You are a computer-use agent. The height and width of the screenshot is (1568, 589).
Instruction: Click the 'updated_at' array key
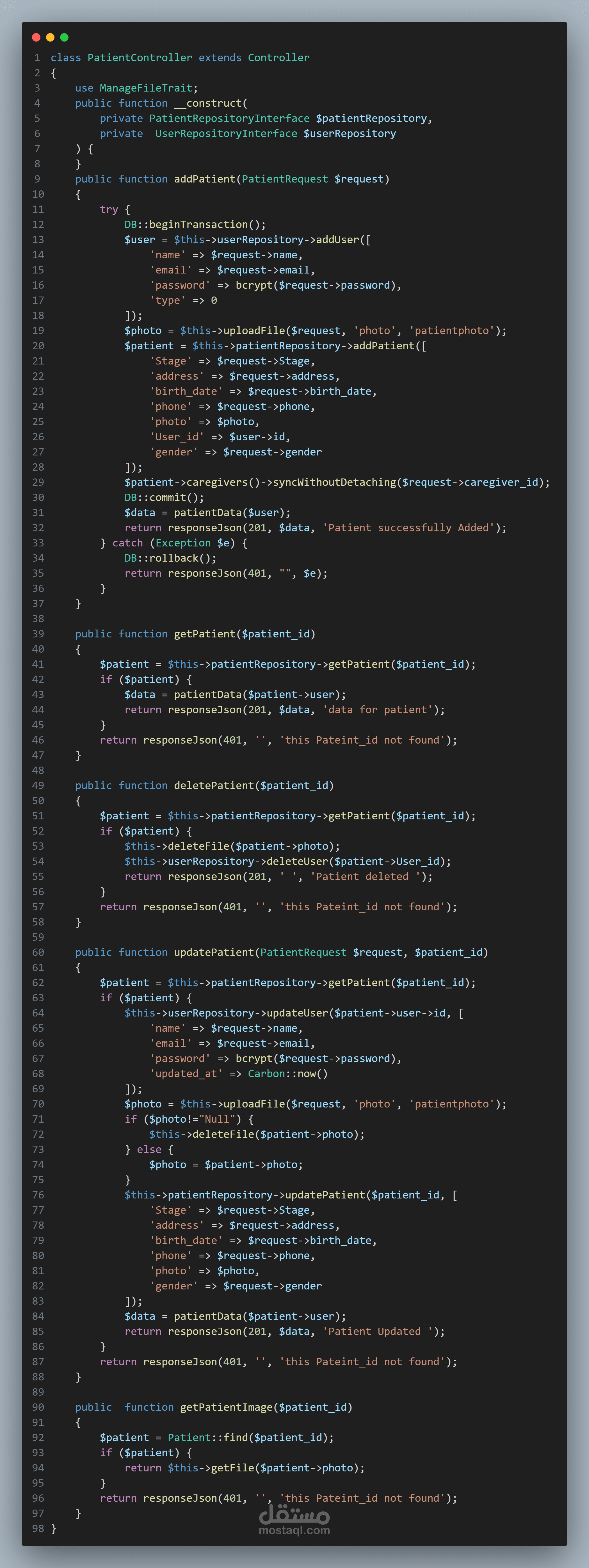point(186,1074)
